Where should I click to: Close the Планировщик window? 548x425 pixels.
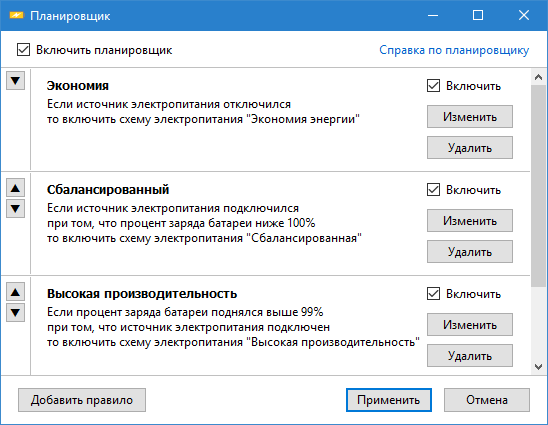(x=524, y=15)
